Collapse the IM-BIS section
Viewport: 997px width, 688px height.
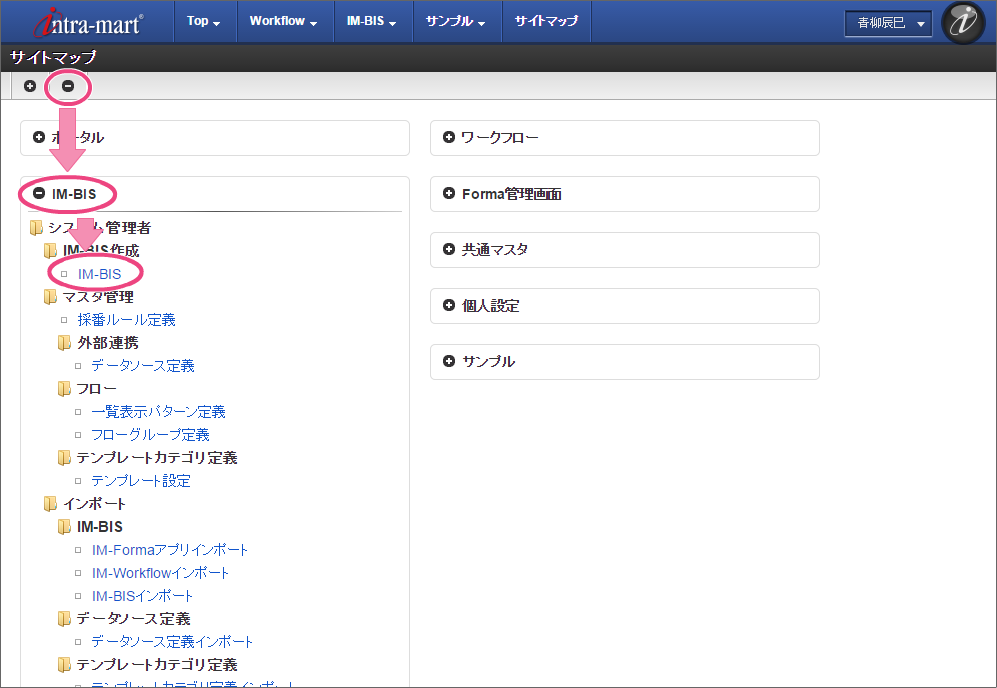tap(39, 194)
